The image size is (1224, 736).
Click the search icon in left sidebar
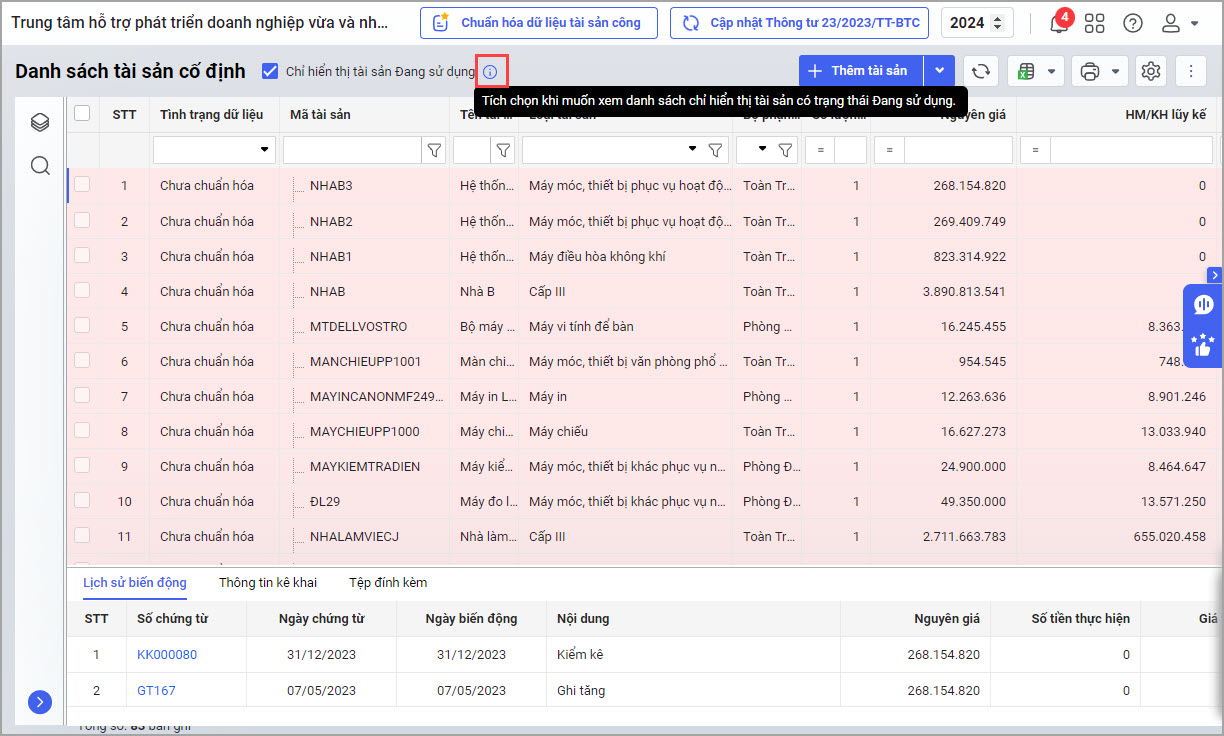coord(40,165)
